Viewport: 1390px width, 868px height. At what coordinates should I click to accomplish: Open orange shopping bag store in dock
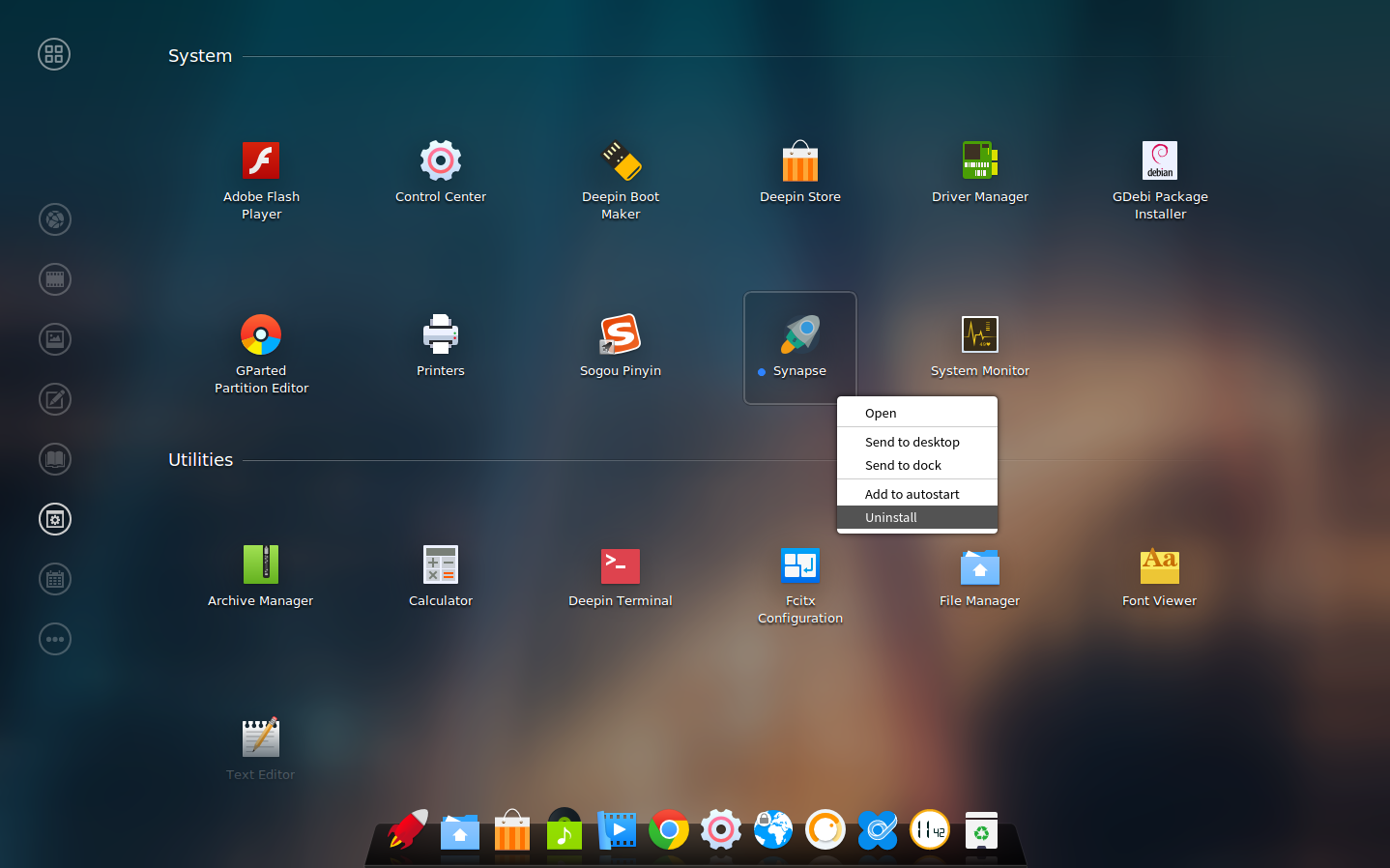512,829
